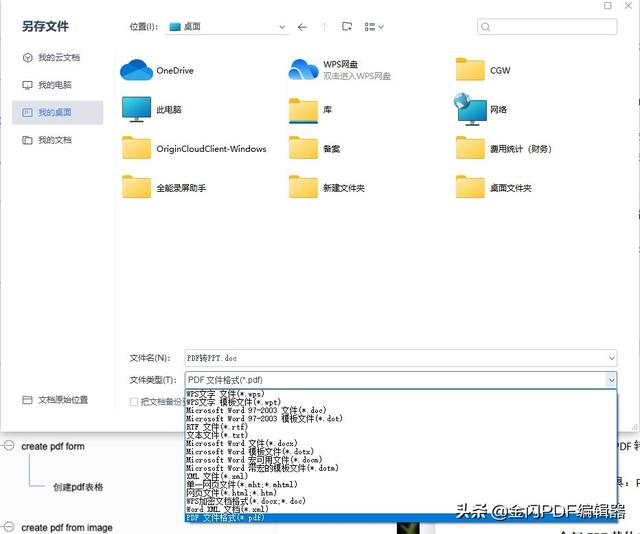Open OriginCloudClient-Windows folder
Viewport: 640px width, 534px height.
pos(194,149)
